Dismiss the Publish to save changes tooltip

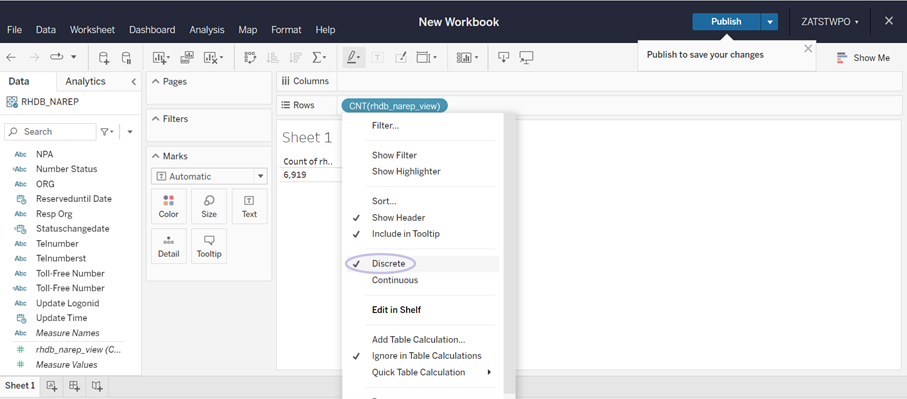coord(808,48)
